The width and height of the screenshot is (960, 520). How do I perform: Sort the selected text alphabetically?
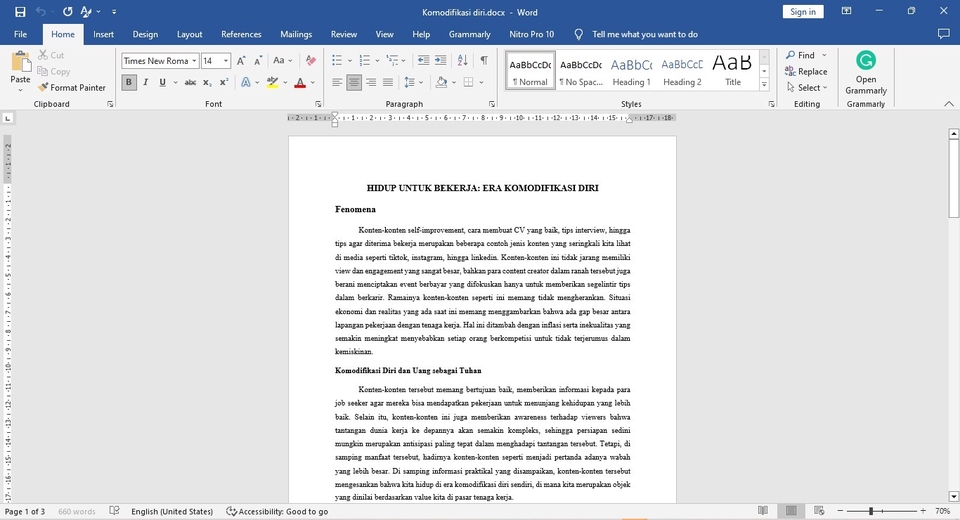(463, 61)
